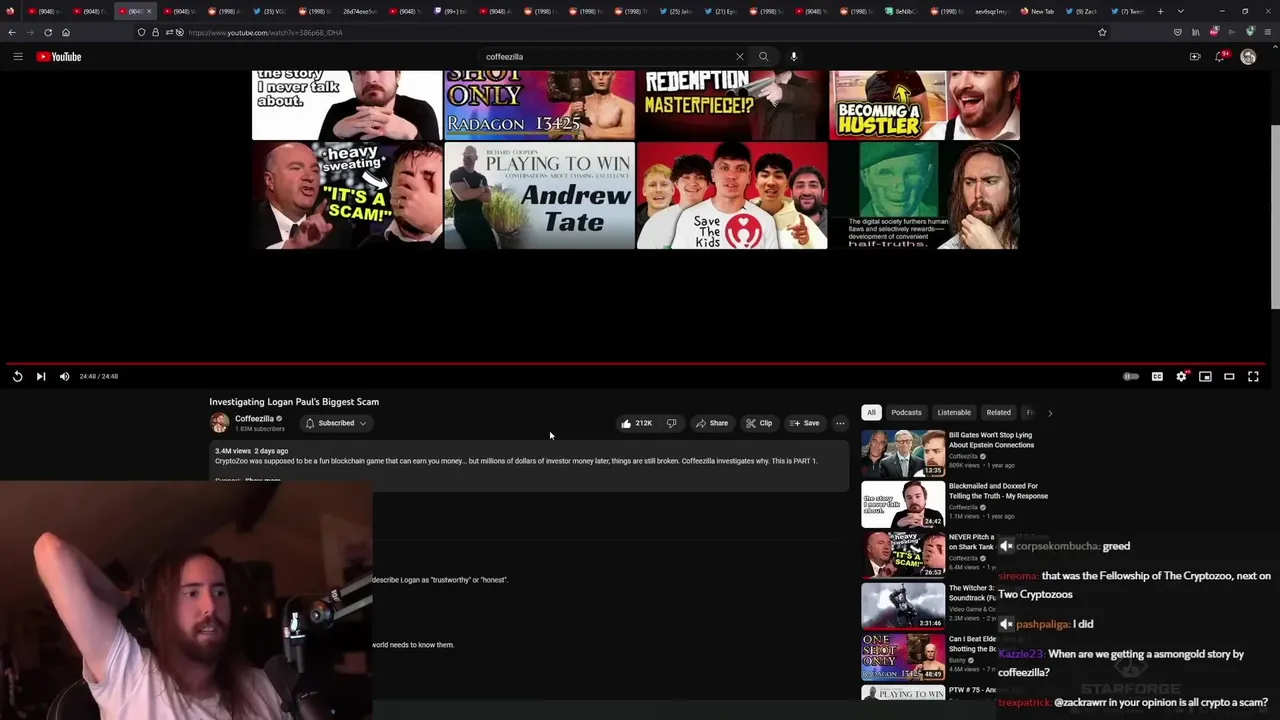This screenshot has width=1280, height=720.
Task: Go to the YouTube home logo
Action: tap(59, 57)
